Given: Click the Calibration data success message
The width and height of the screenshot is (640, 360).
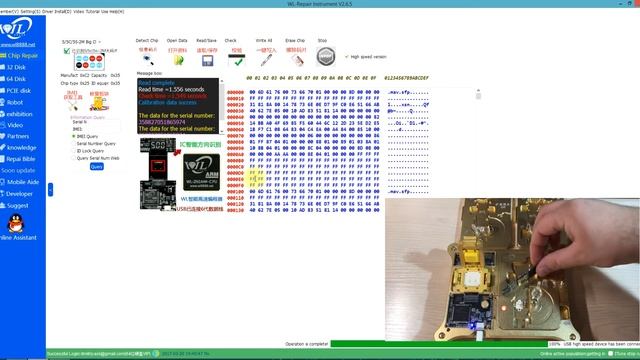Looking at the screenshot, I should (167, 102).
